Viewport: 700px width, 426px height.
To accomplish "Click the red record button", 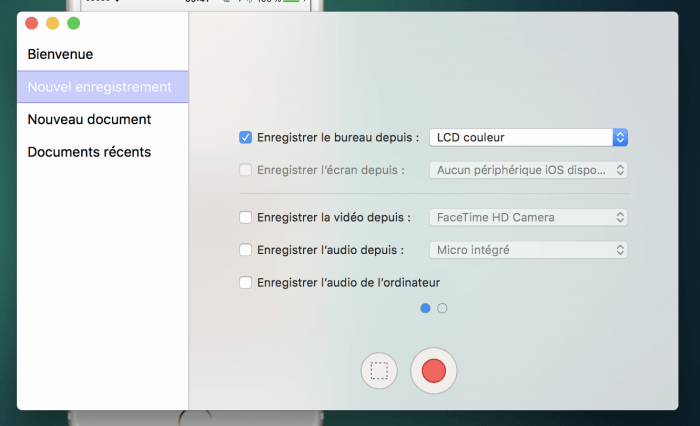I will tap(433, 371).
